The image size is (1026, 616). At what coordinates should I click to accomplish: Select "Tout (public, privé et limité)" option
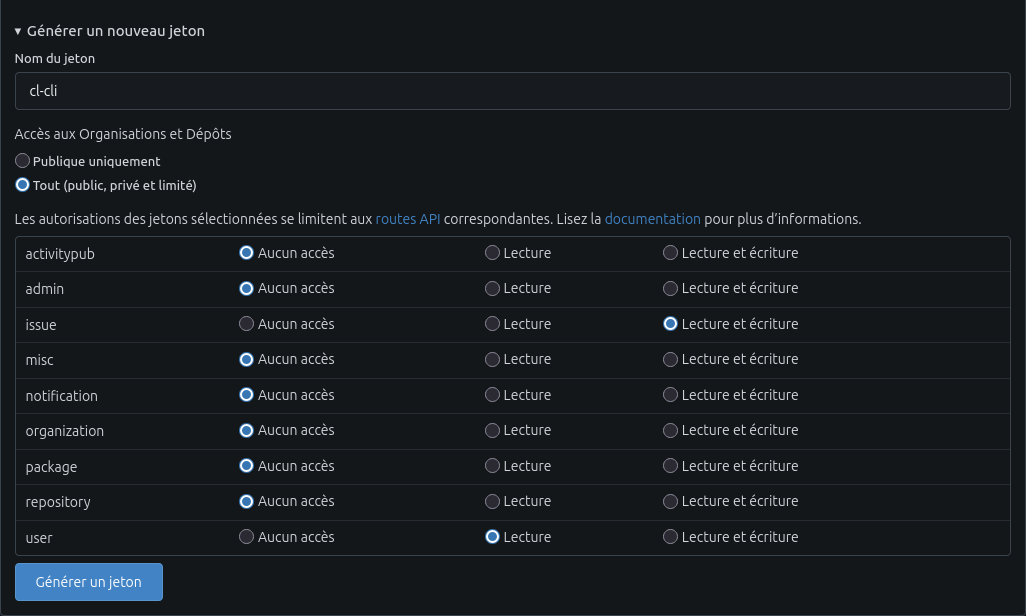pyautogui.click(x=22, y=184)
